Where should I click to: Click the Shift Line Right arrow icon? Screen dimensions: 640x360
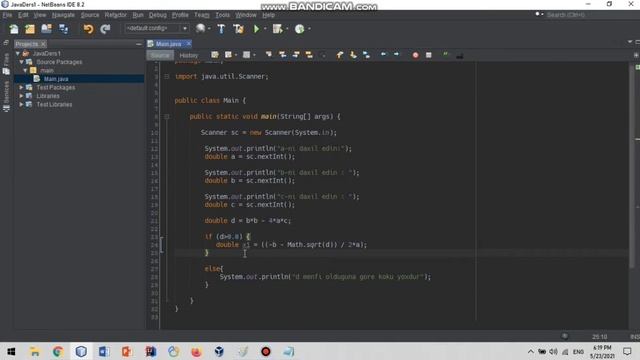[397, 54]
